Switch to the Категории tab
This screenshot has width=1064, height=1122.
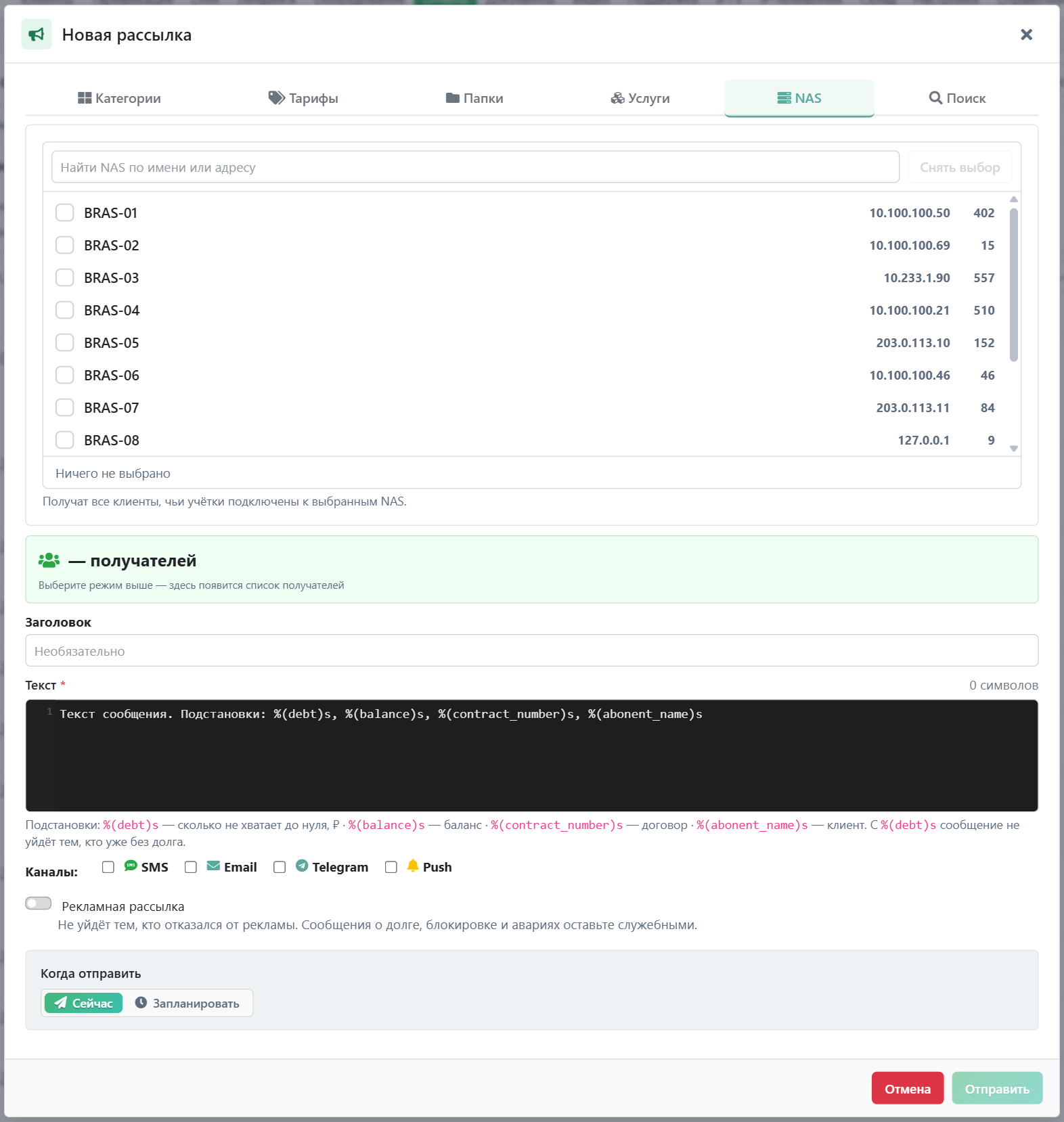tap(119, 98)
